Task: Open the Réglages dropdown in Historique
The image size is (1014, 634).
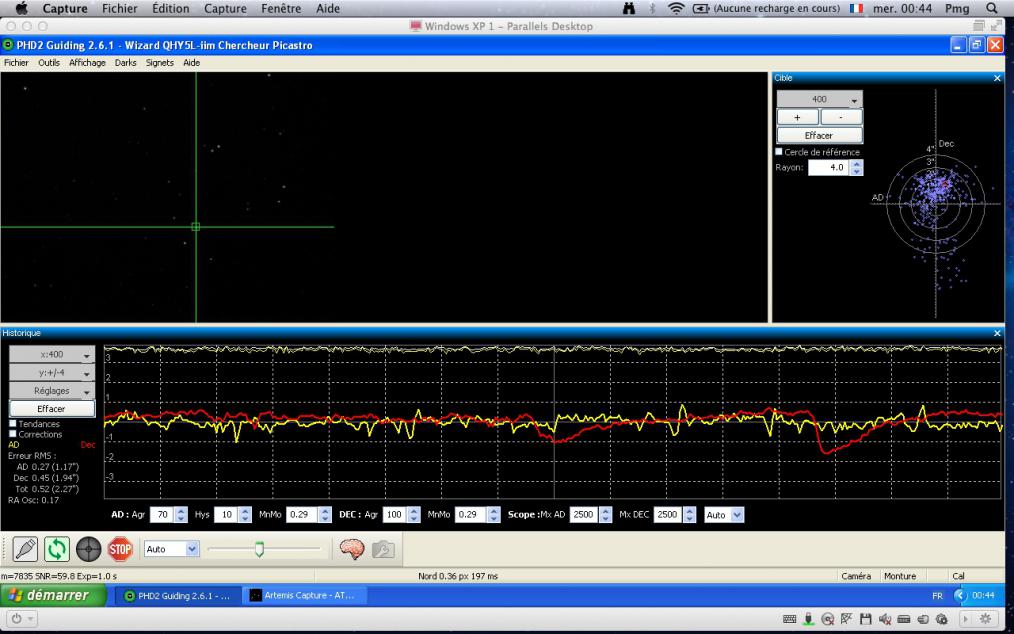Action: click(52, 391)
